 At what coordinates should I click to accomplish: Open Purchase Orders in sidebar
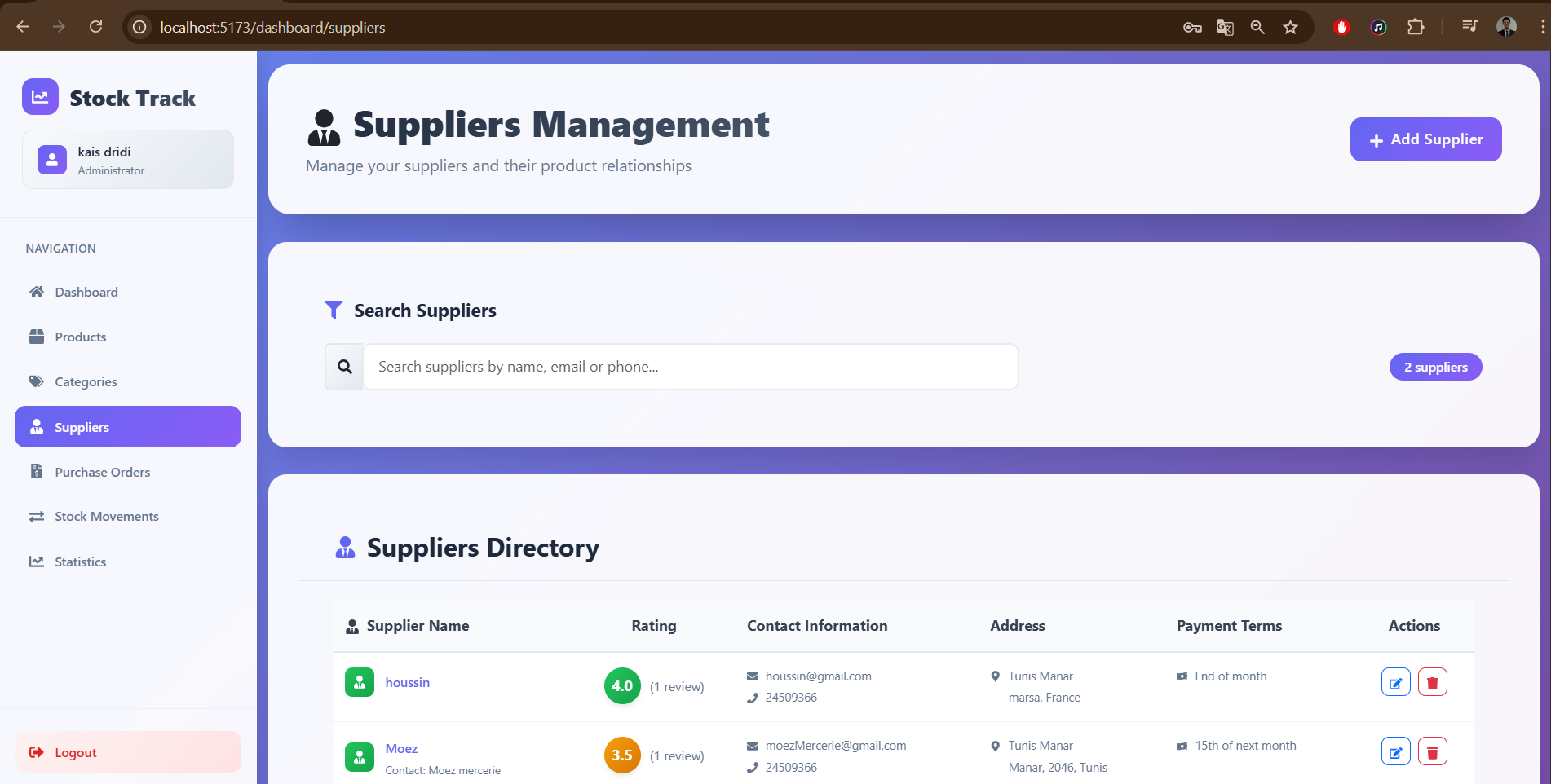(128, 472)
